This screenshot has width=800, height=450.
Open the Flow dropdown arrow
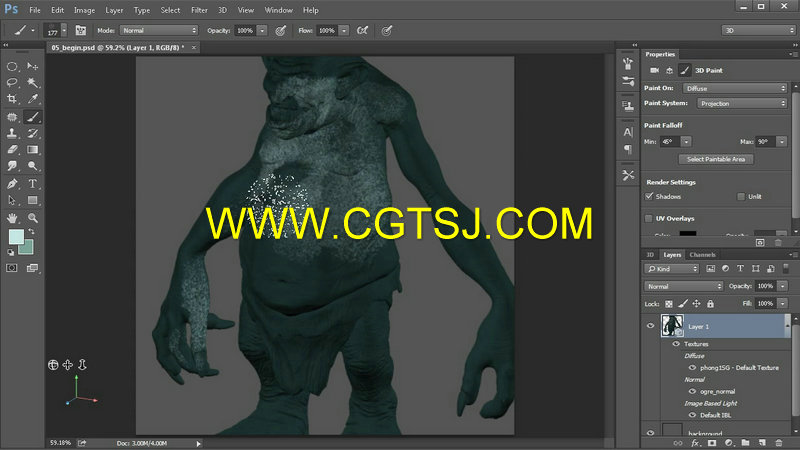point(344,31)
